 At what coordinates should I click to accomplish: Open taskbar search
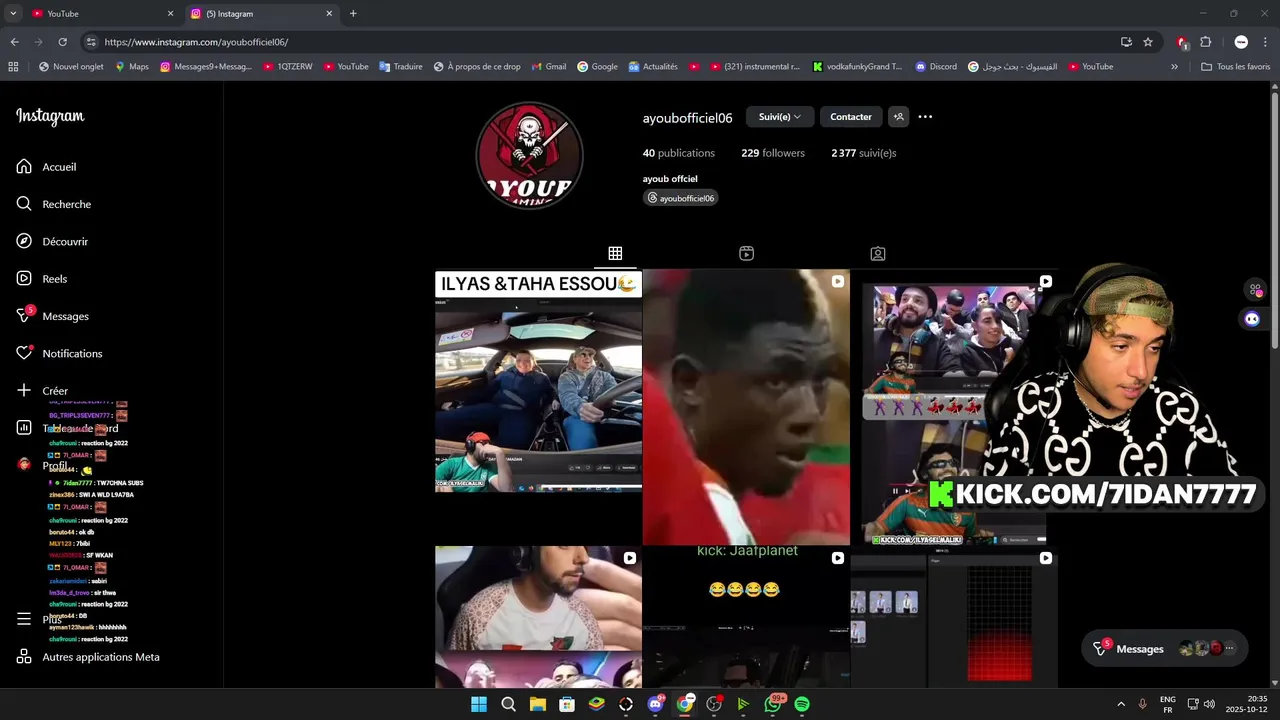(x=508, y=704)
